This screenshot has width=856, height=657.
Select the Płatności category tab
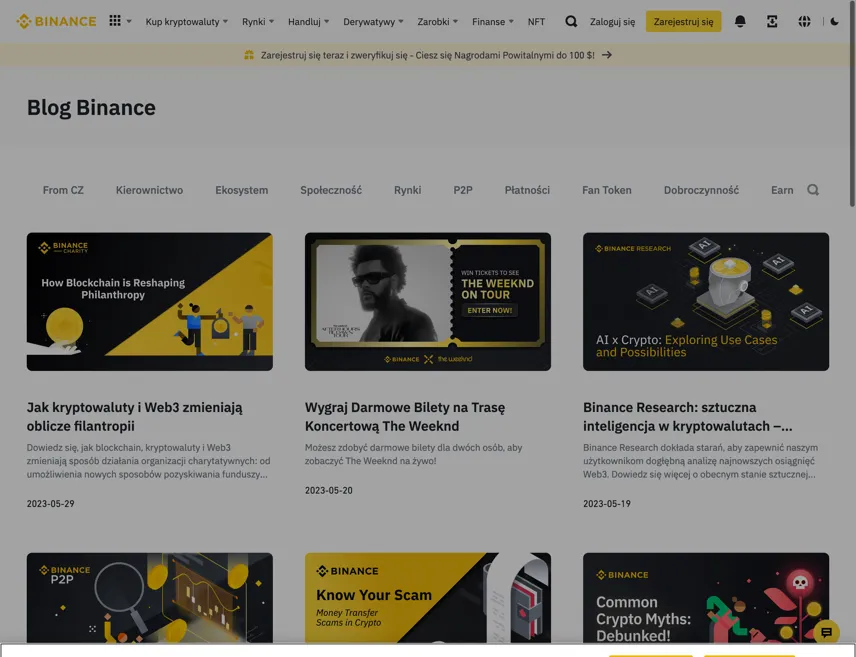[x=527, y=190]
